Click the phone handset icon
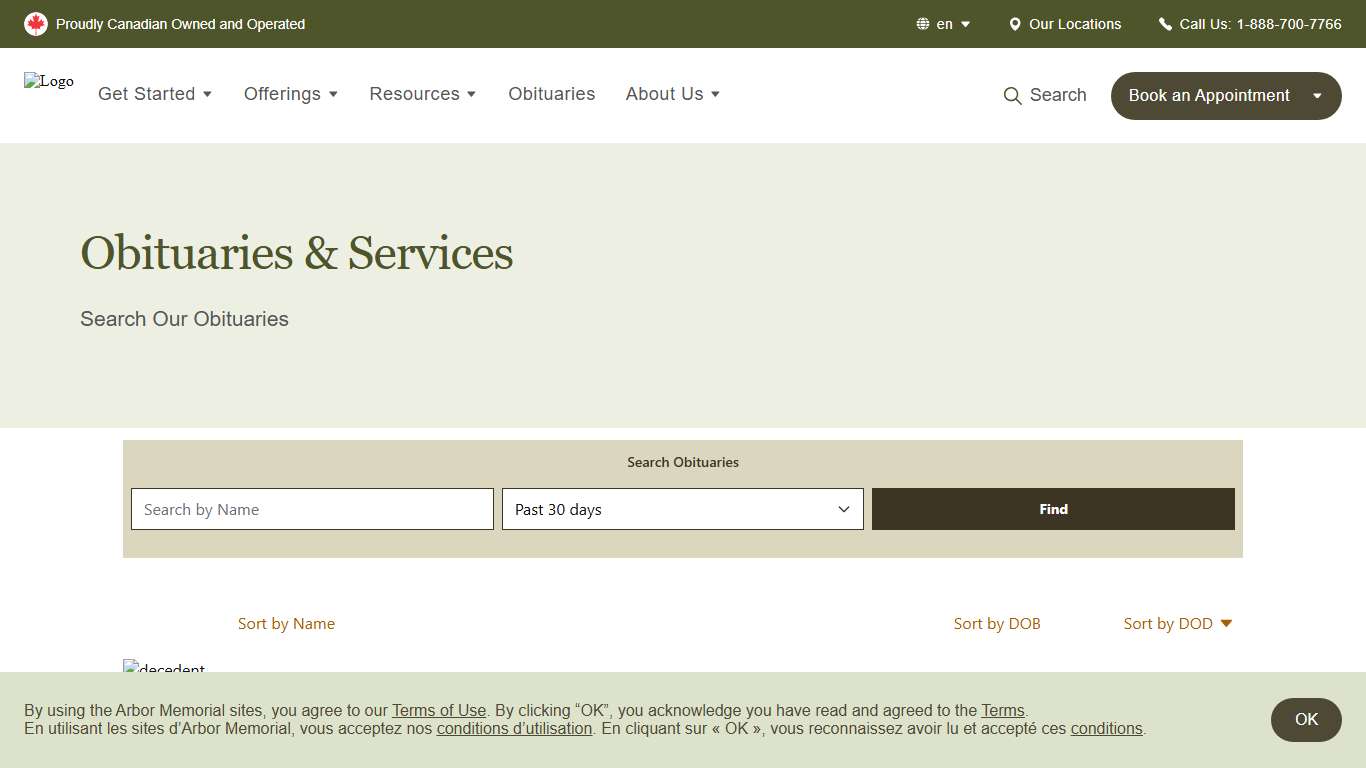Image resolution: width=1366 pixels, height=768 pixels. click(x=1165, y=24)
